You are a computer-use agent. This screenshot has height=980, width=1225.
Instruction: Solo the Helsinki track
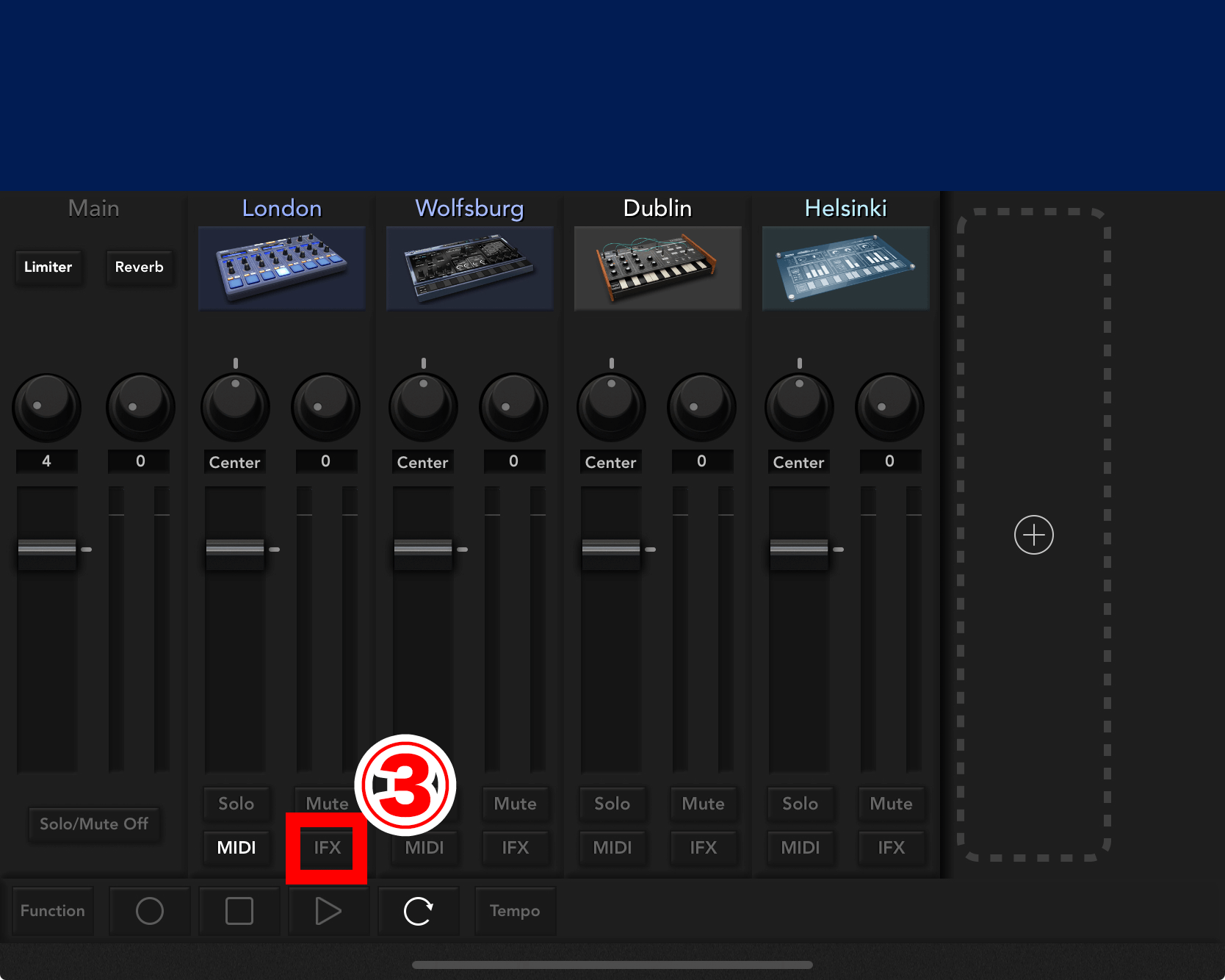click(801, 804)
